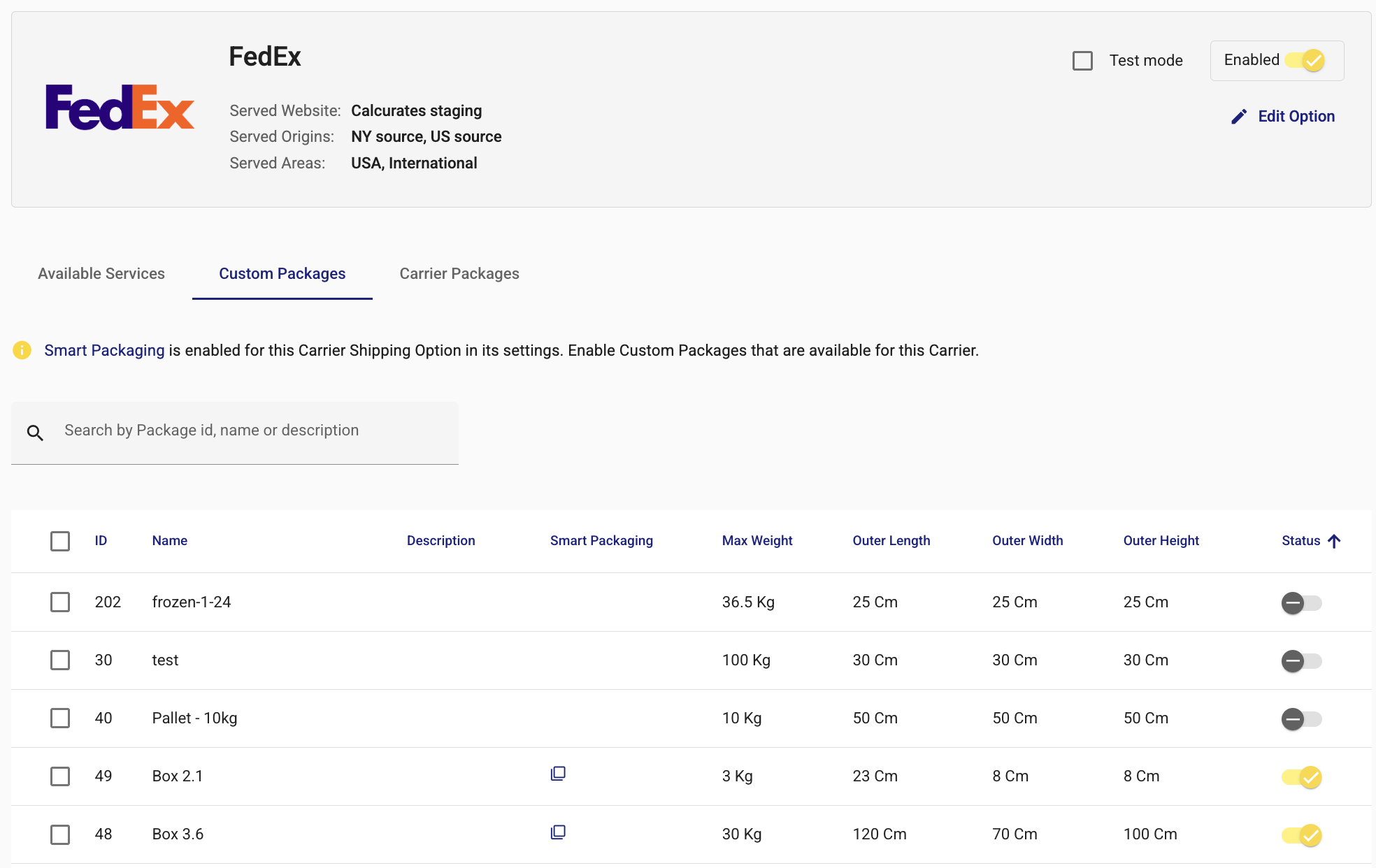
Task: Click the package name frozen-1-24
Action: pyautogui.click(x=192, y=602)
